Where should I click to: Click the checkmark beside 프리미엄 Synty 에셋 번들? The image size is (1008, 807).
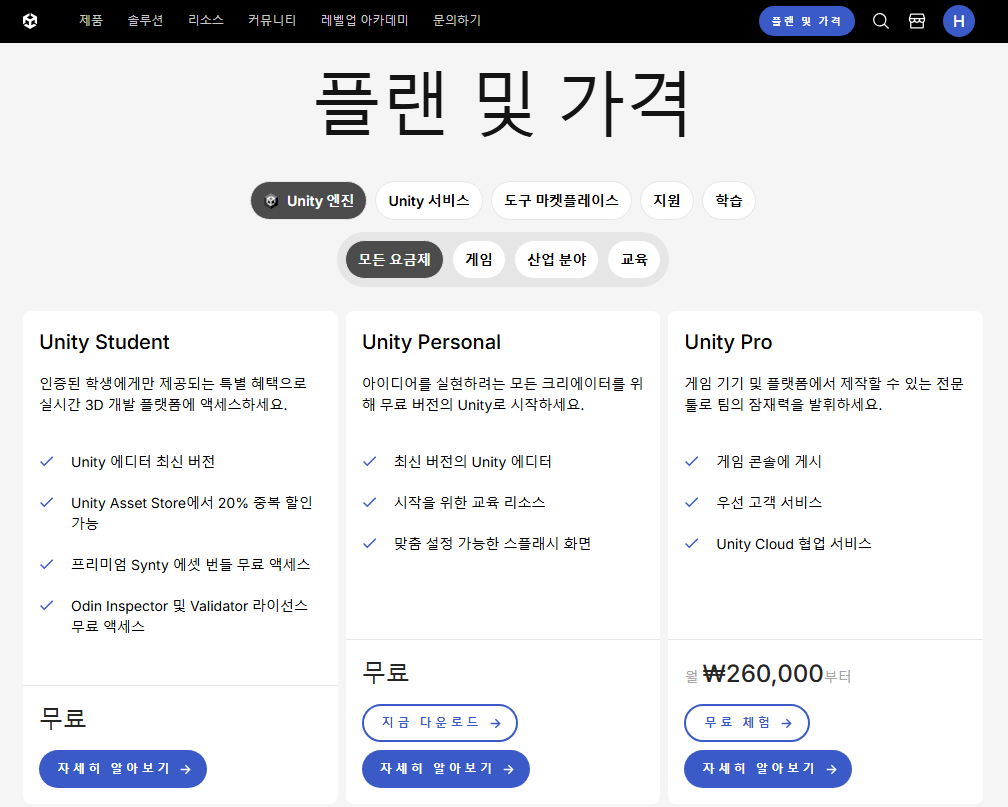[47, 565]
